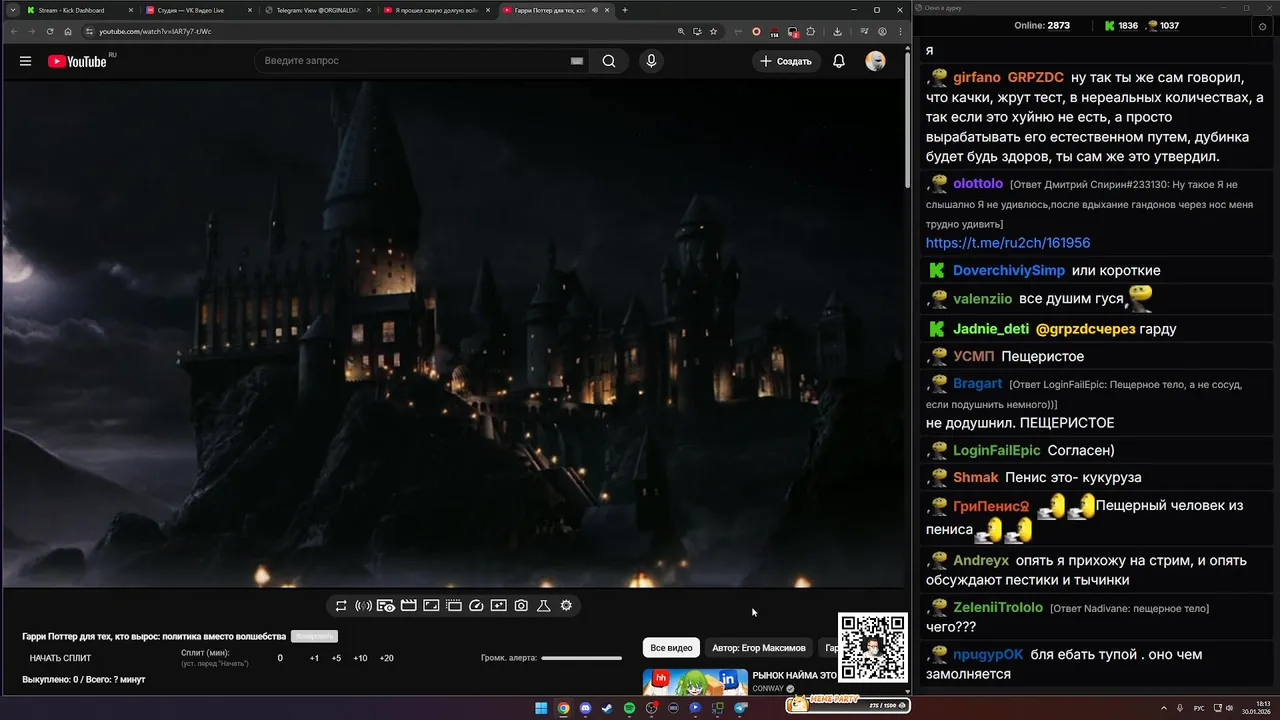Click the dashed window icon in toolbar
This screenshot has width=1280, height=720.
(x=454, y=606)
